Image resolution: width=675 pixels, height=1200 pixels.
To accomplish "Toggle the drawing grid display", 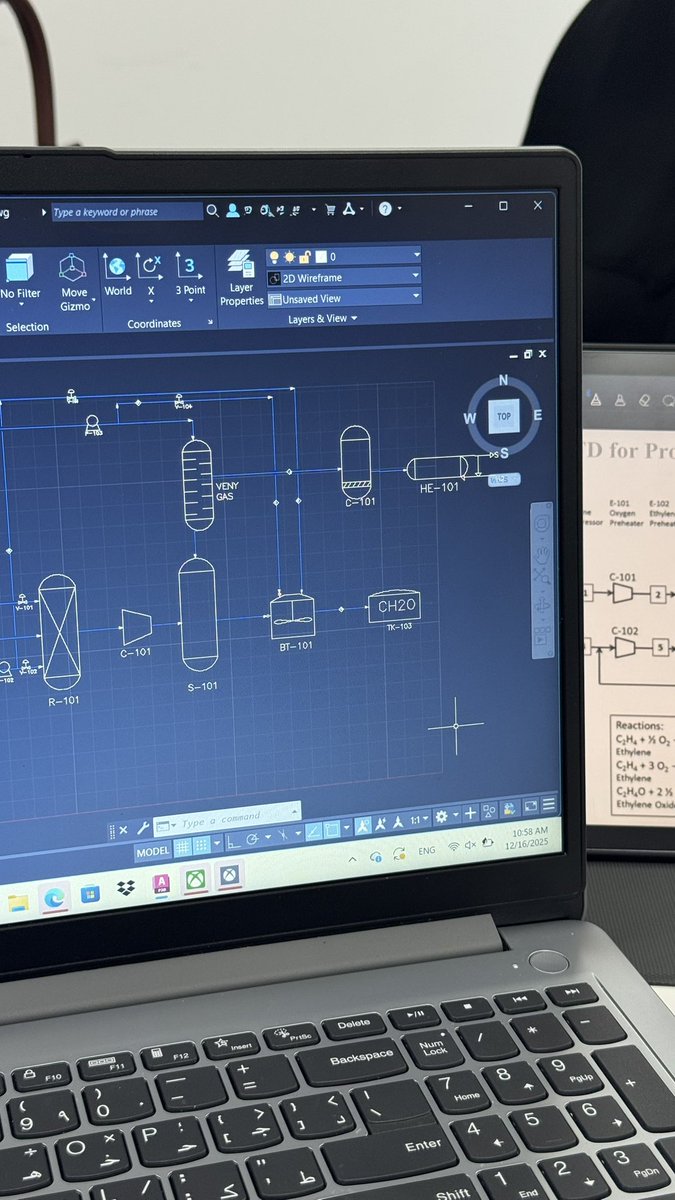I will point(182,849).
